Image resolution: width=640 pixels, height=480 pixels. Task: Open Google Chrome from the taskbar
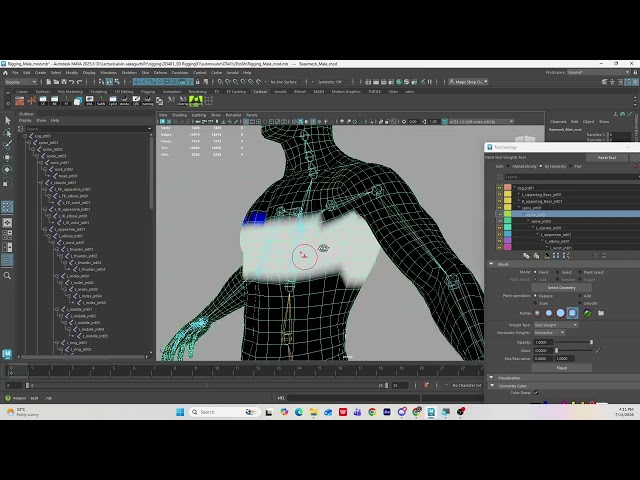(x=372, y=412)
